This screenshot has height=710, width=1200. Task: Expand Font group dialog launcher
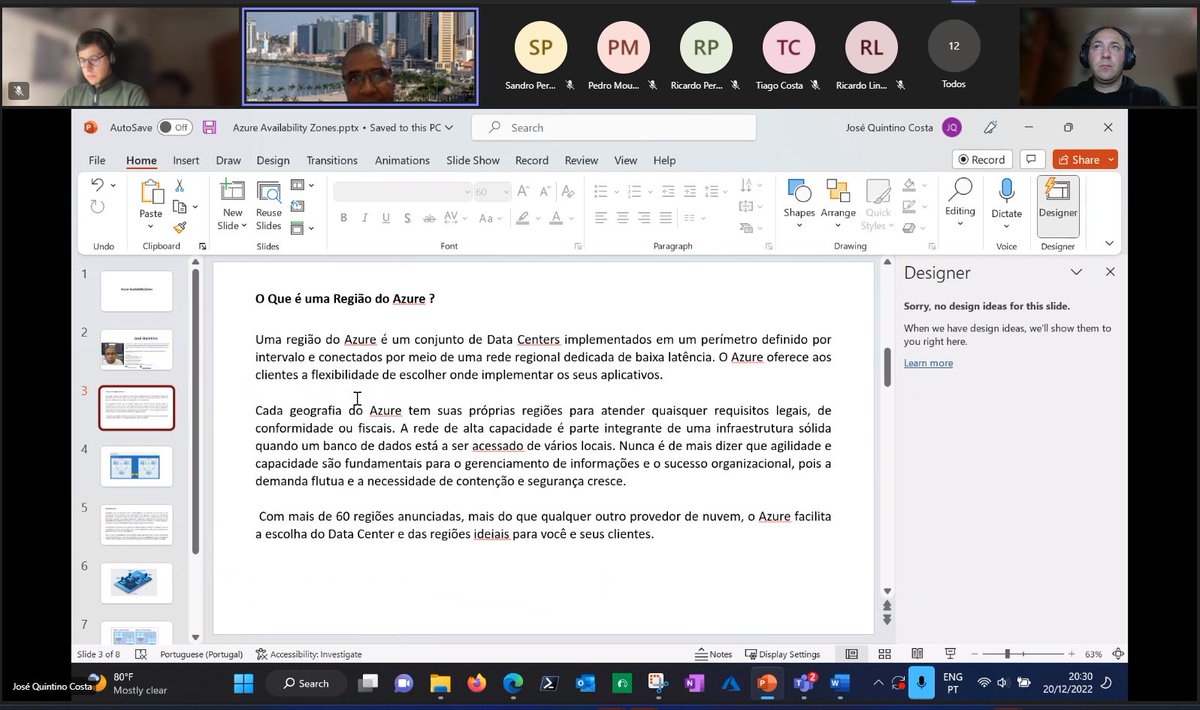click(x=578, y=246)
